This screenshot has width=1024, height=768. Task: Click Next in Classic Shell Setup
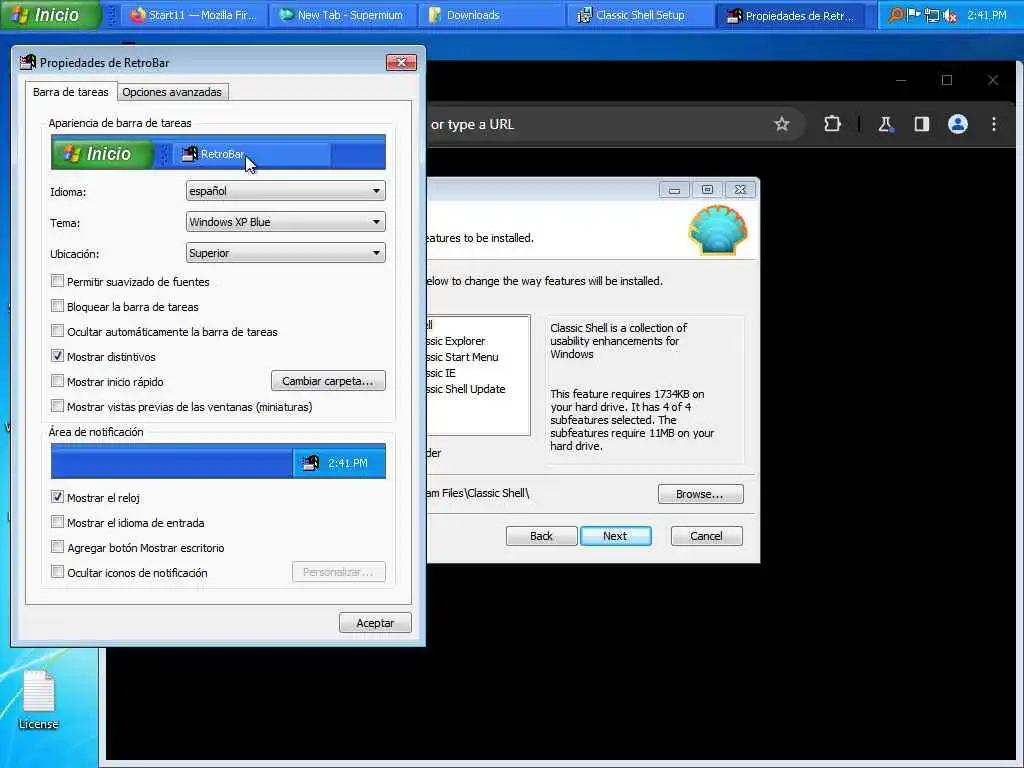(x=615, y=536)
